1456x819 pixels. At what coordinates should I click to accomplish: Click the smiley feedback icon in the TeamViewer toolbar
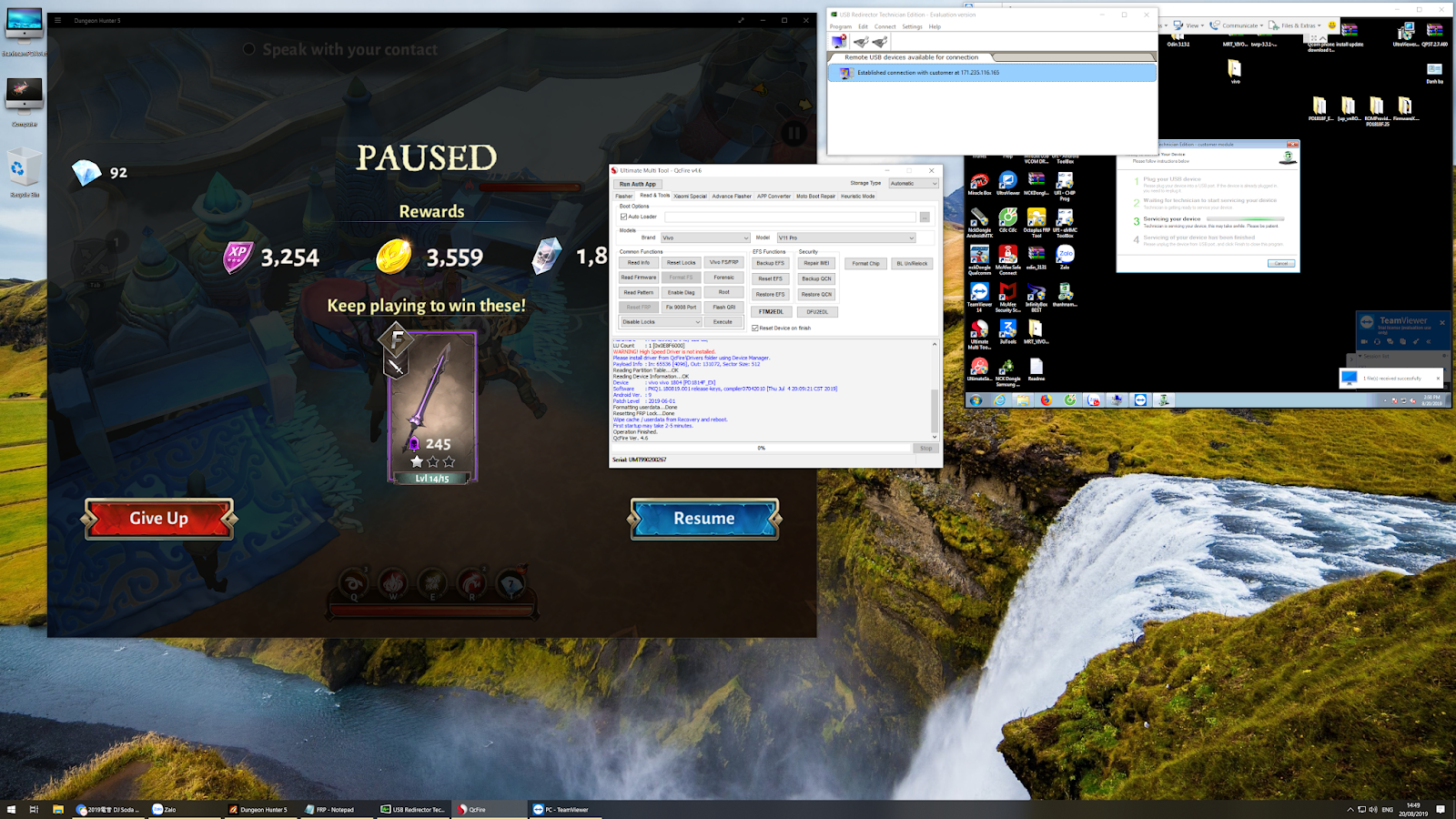[1332, 25]
